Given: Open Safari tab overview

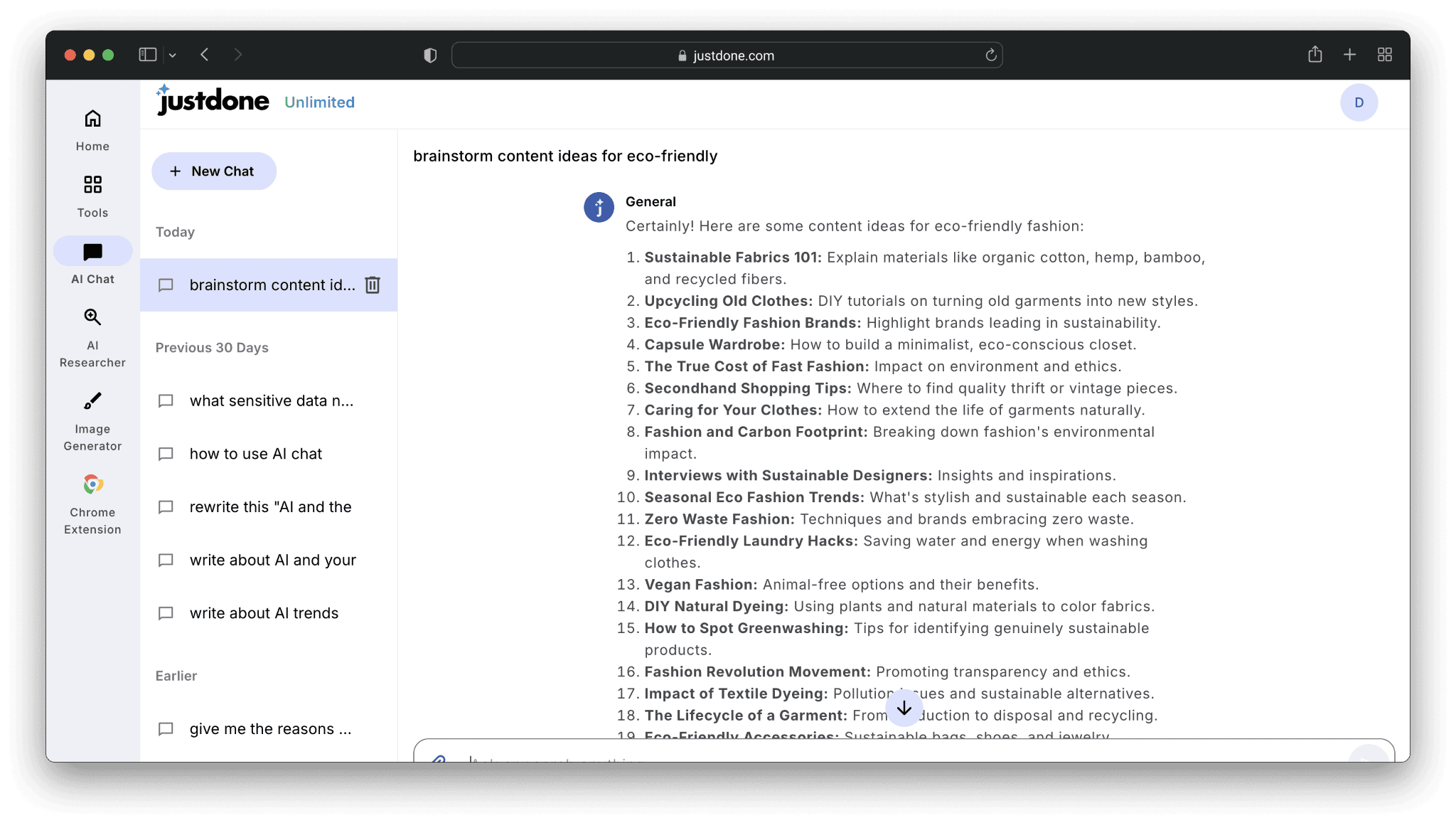Looking at the screenshot, I should (x=1384, y=55).
